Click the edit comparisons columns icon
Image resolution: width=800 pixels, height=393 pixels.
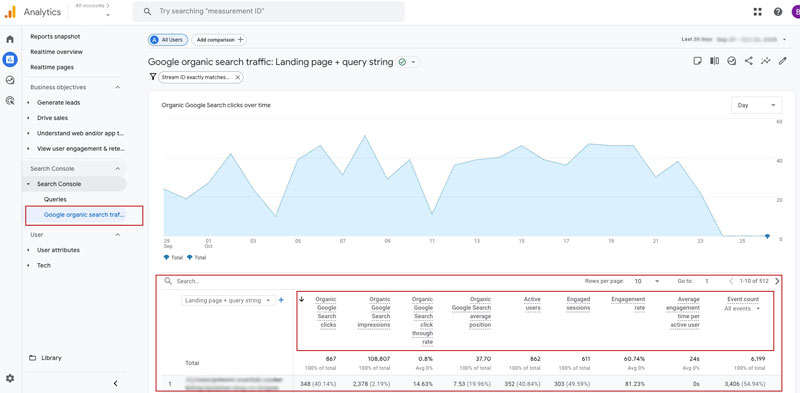(x=714, y=61)
